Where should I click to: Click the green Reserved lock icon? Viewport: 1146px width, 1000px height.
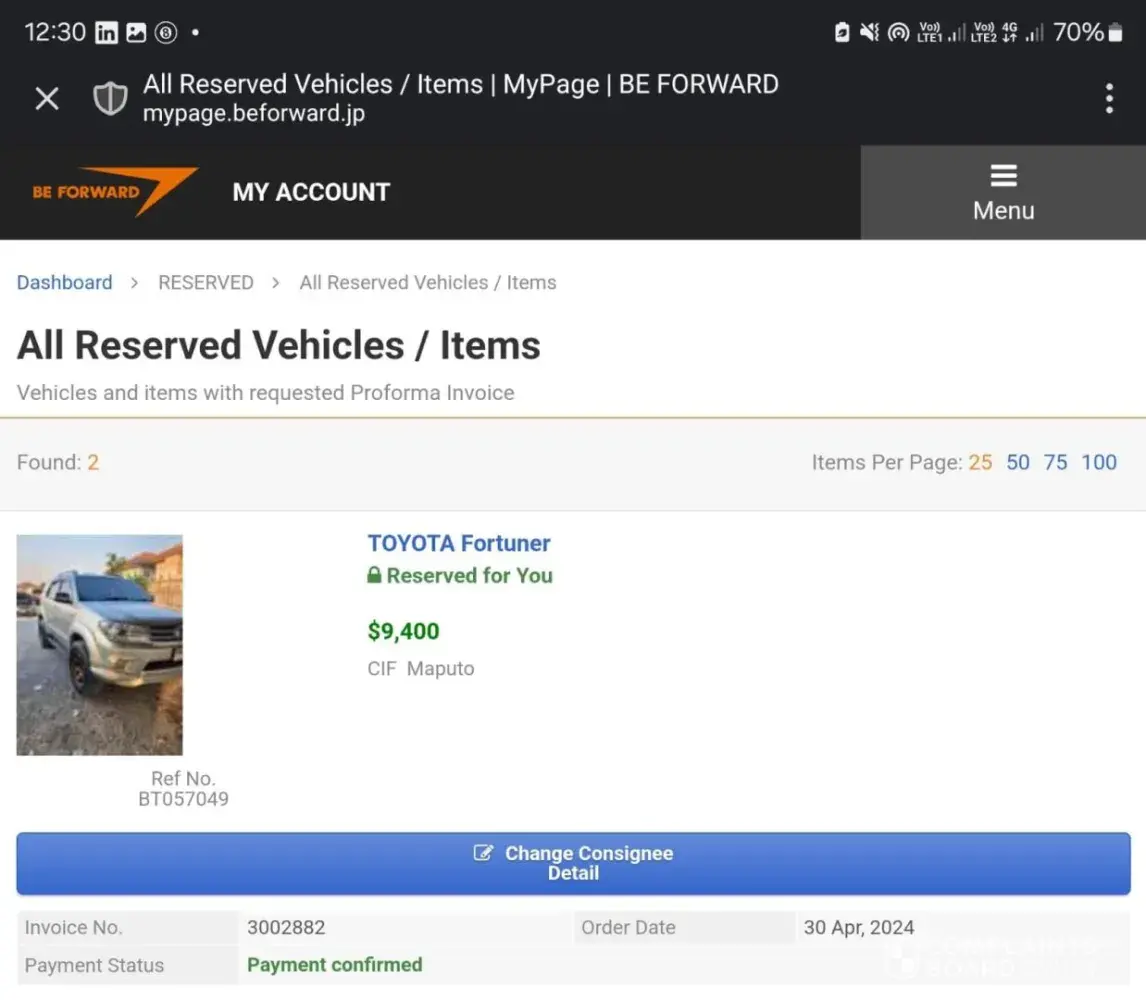click(x=374, y=575)
